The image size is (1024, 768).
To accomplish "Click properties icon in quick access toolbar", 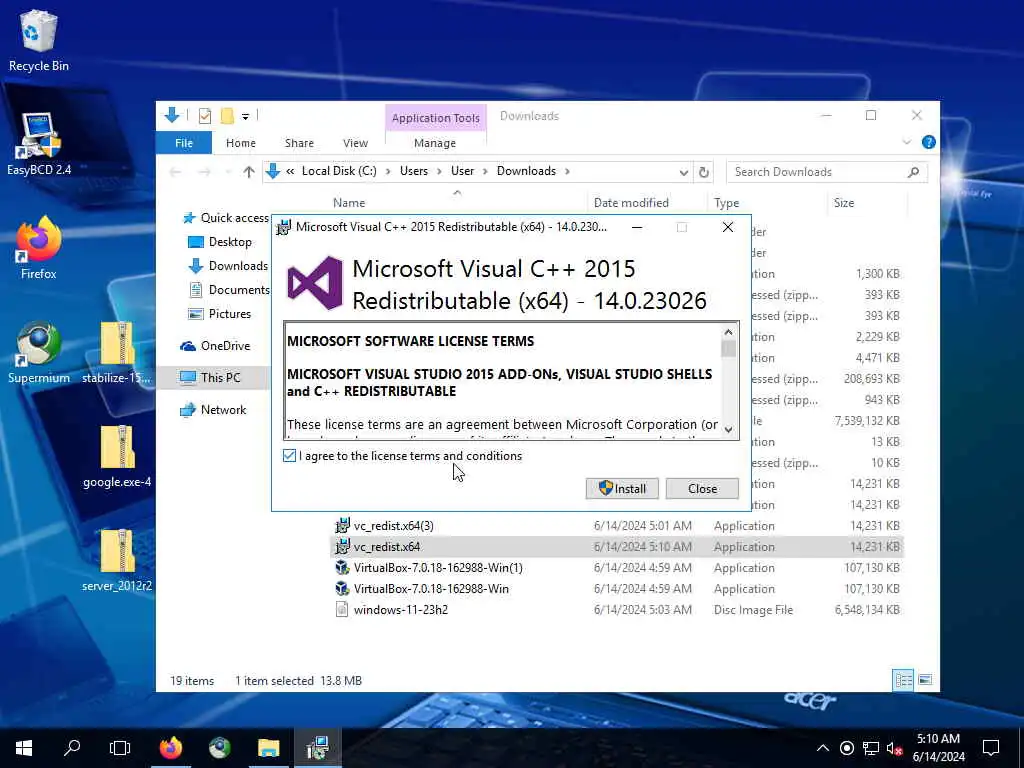I will click(x=204, y=116).
